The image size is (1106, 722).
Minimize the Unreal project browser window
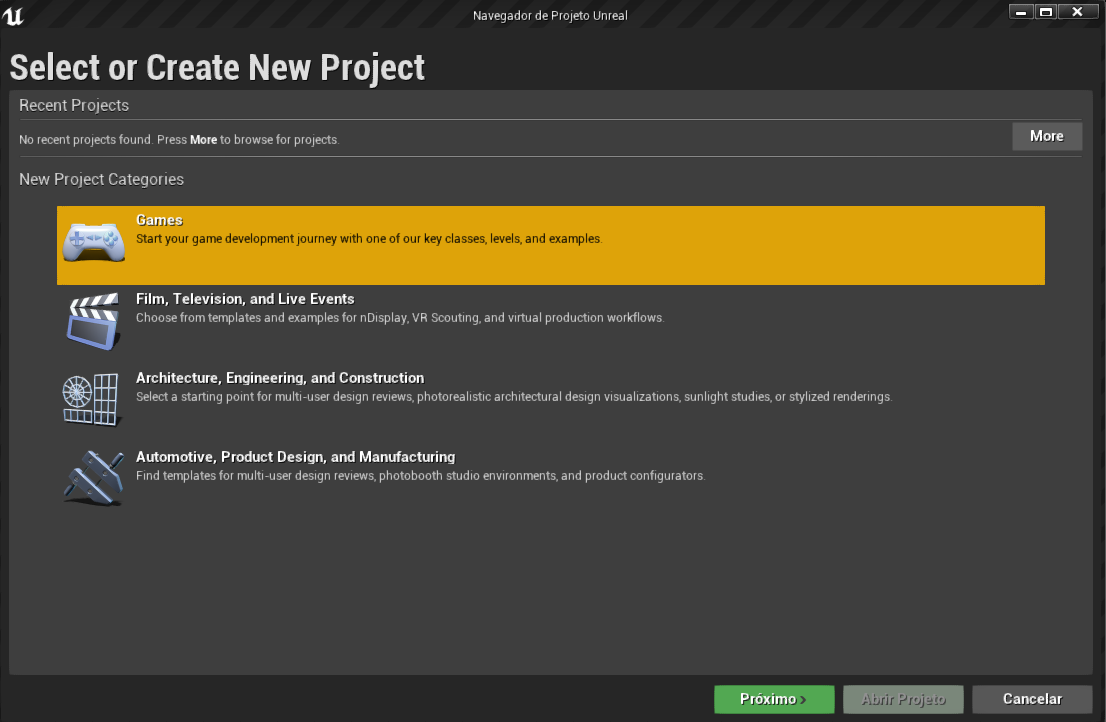tap(1021, 12)
